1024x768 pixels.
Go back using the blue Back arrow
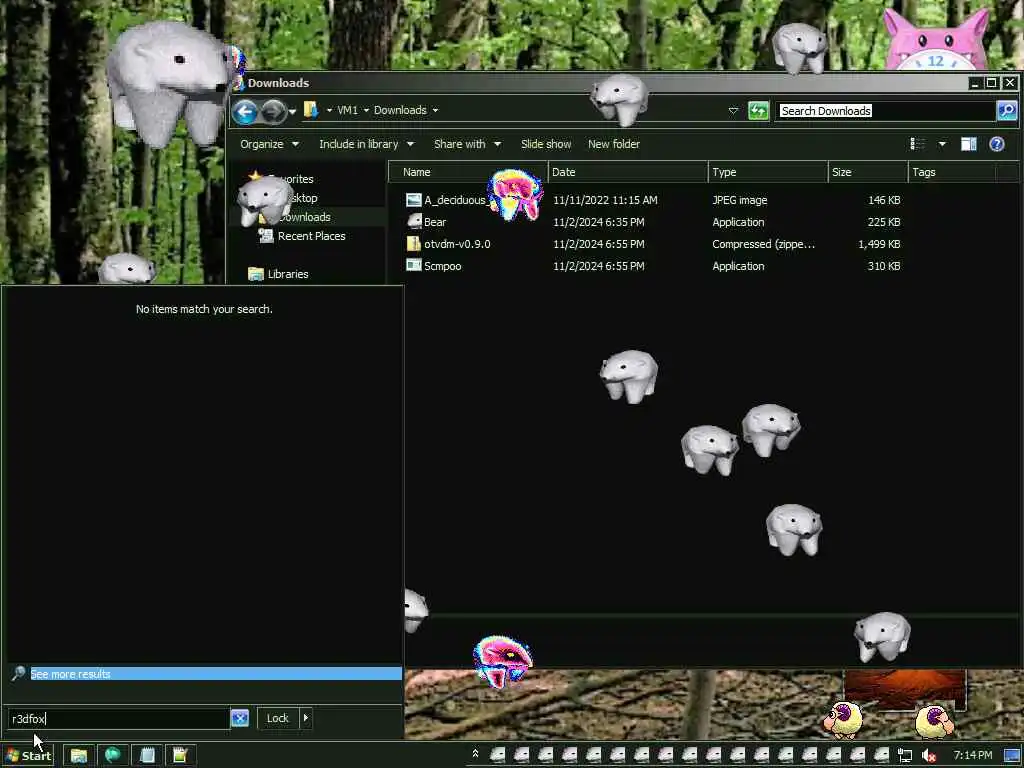246,111
